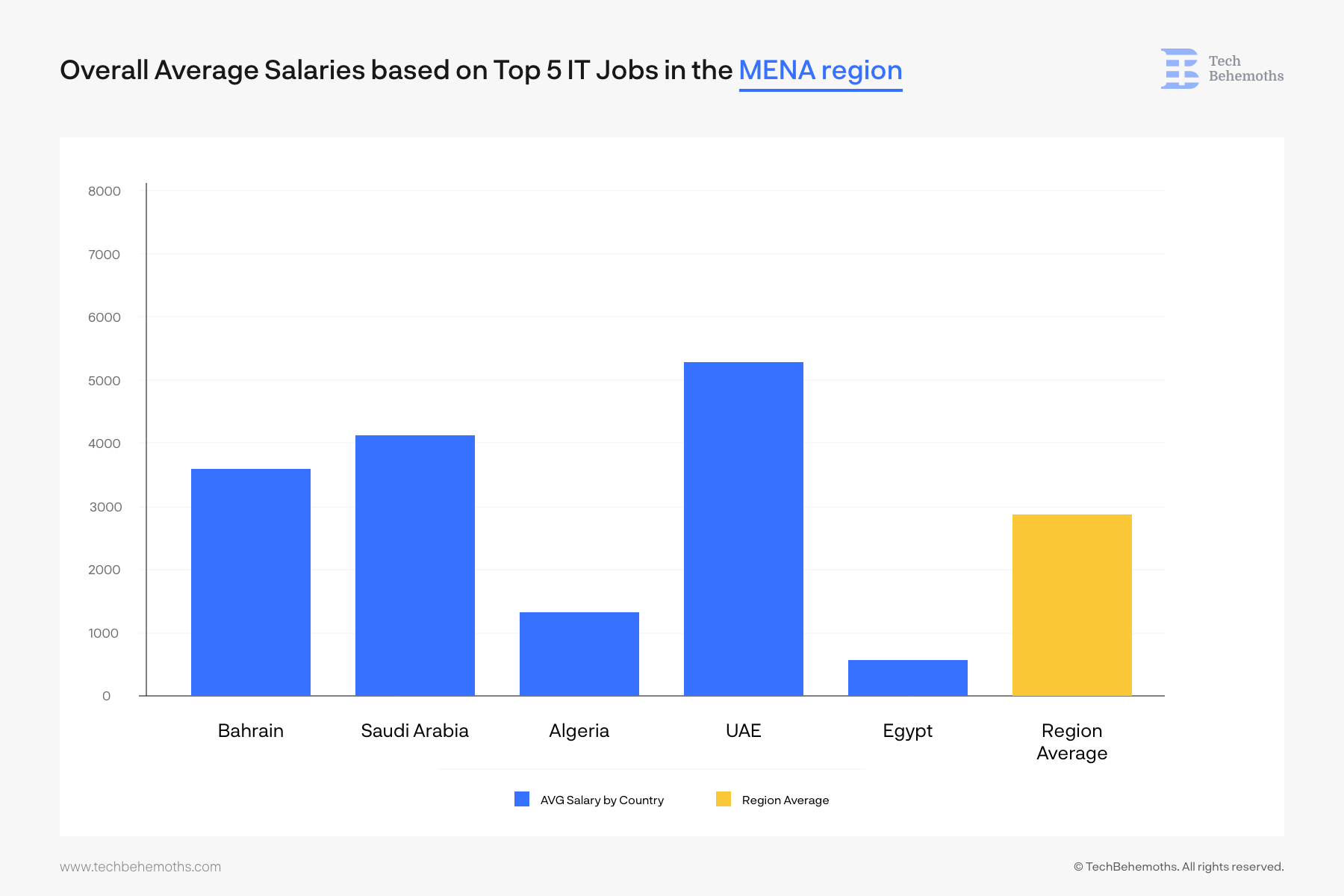Toggle the Region Average legend entry
This screenshot has width=1344, height=896.
tap(785, 800)
